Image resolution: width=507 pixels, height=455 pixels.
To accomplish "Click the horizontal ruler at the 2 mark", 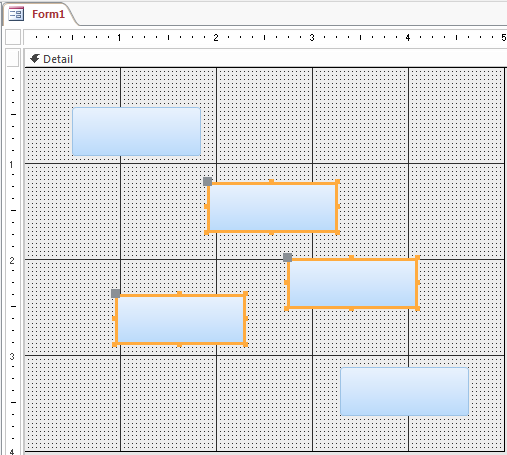I will pos(216,37).
